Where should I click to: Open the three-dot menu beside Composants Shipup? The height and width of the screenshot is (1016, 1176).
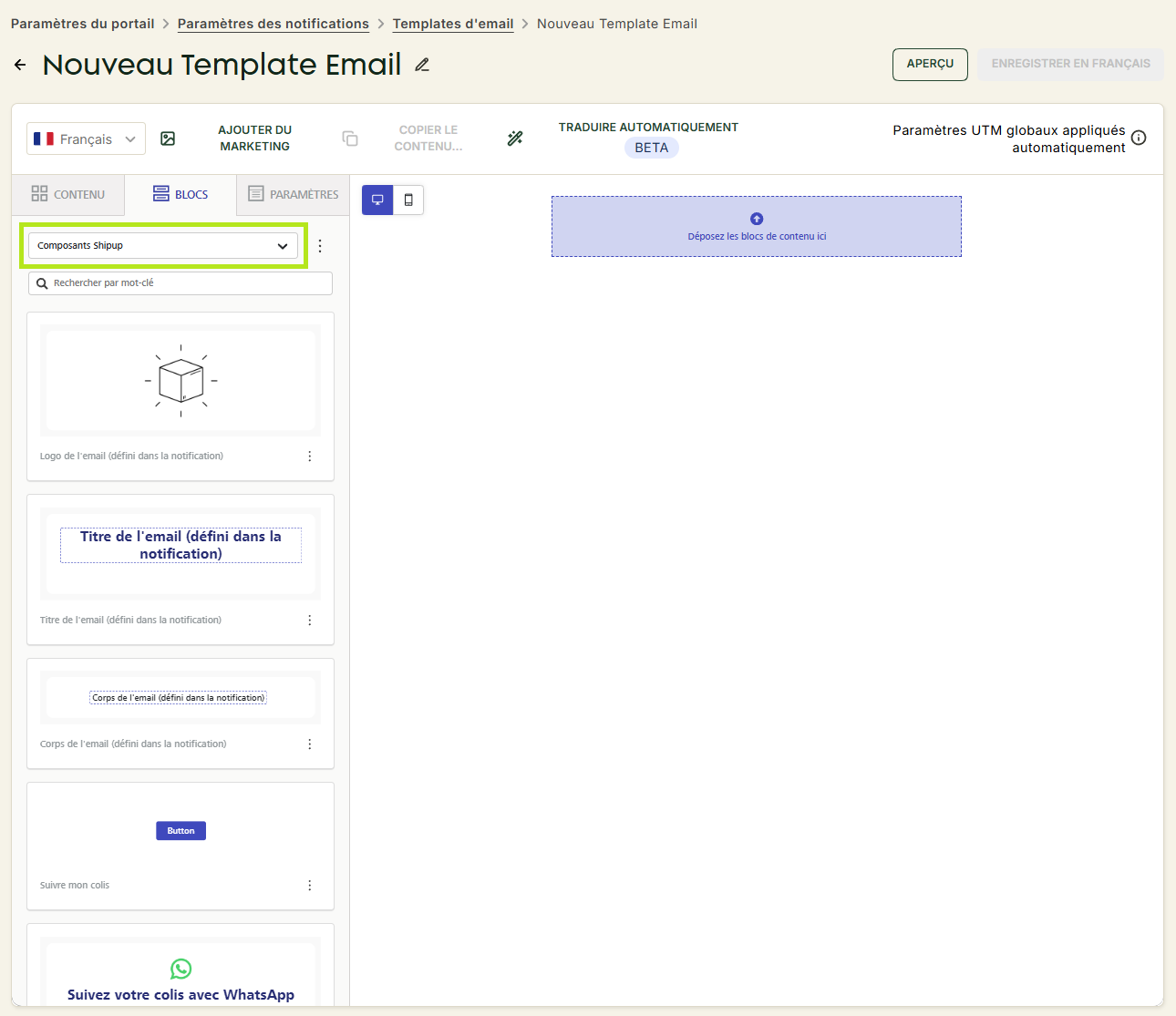click(x=320, y=246)
